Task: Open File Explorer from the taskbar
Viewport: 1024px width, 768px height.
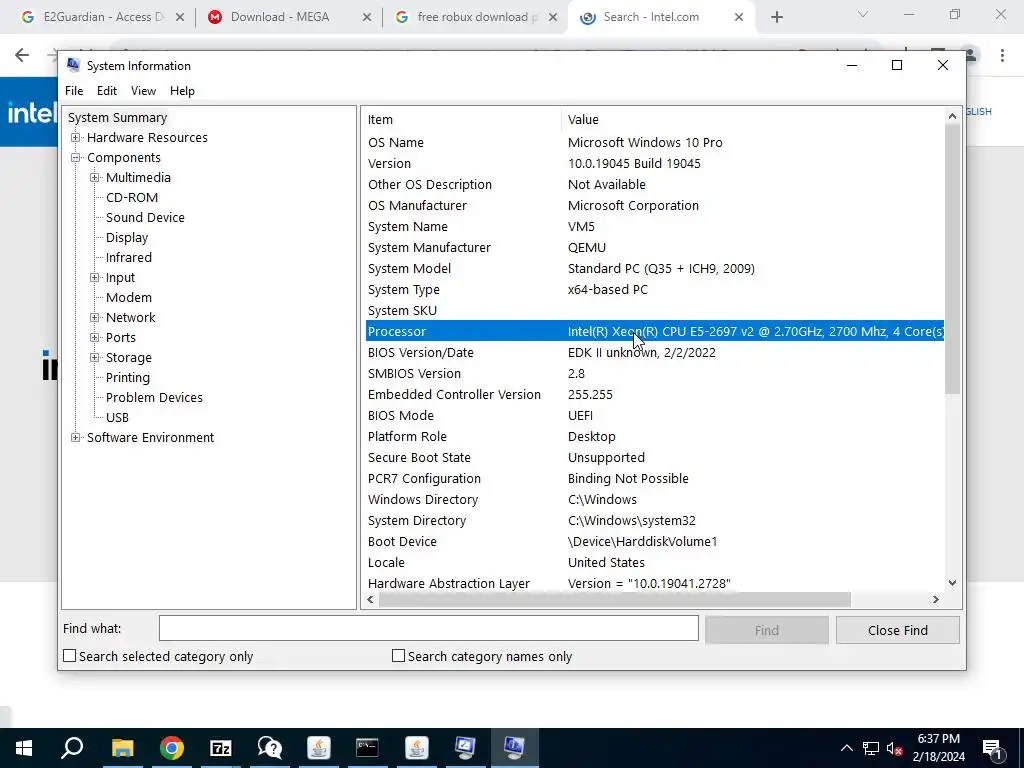Action: [122, 748]
